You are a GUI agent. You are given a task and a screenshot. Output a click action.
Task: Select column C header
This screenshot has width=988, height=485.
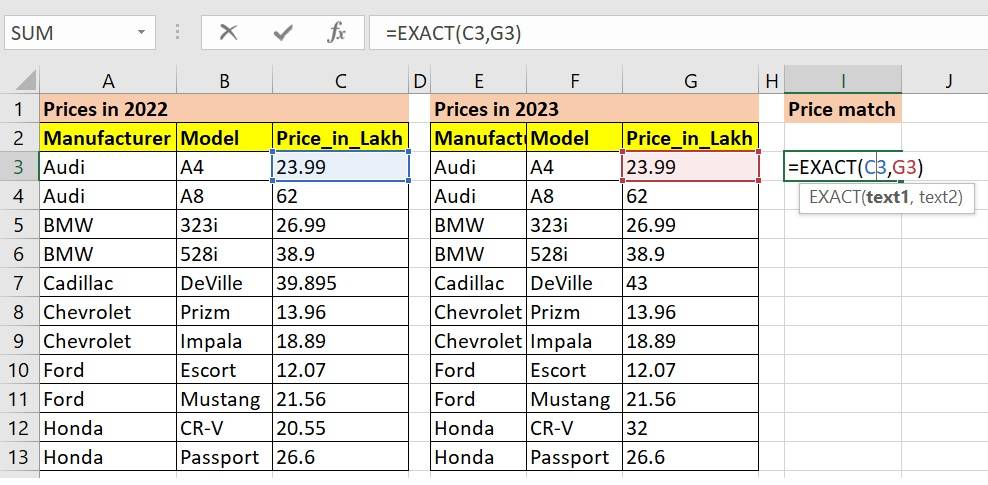(x=340, y=81)
